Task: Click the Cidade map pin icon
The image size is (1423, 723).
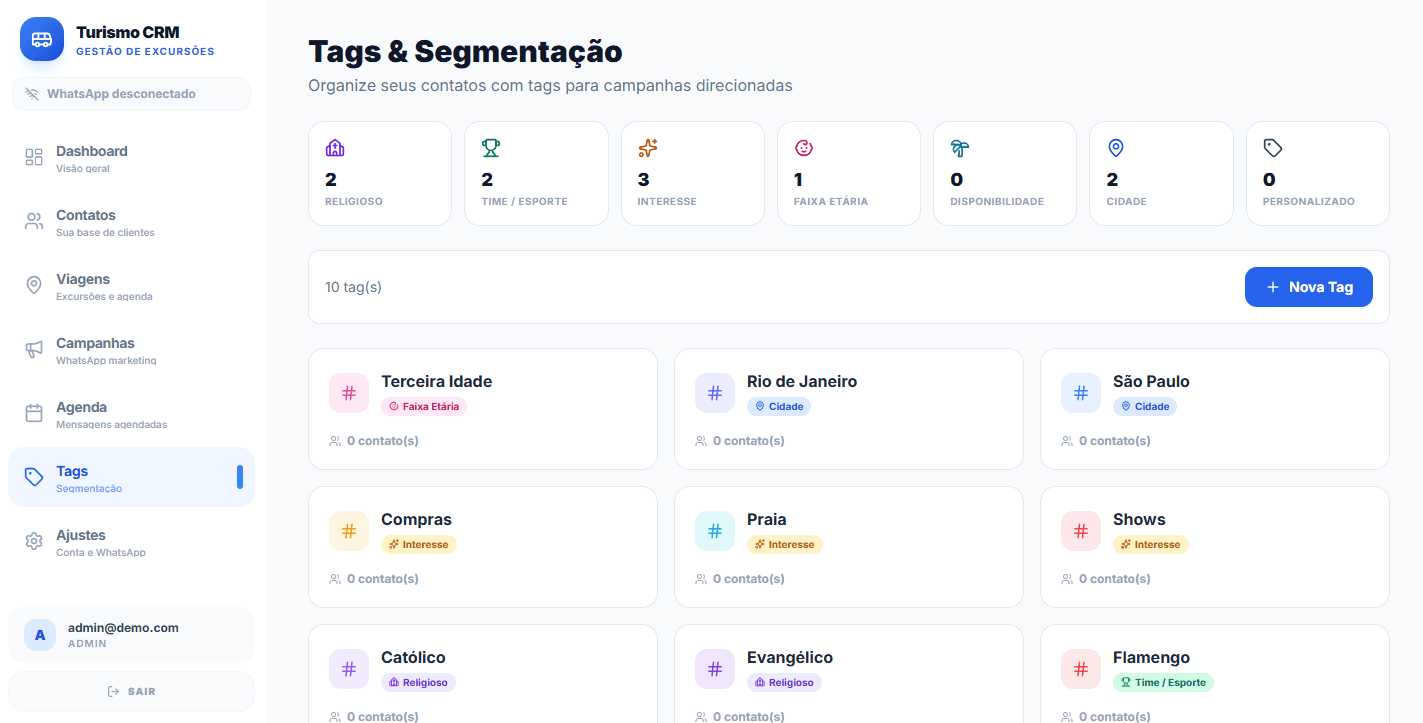Action: 1115,147
